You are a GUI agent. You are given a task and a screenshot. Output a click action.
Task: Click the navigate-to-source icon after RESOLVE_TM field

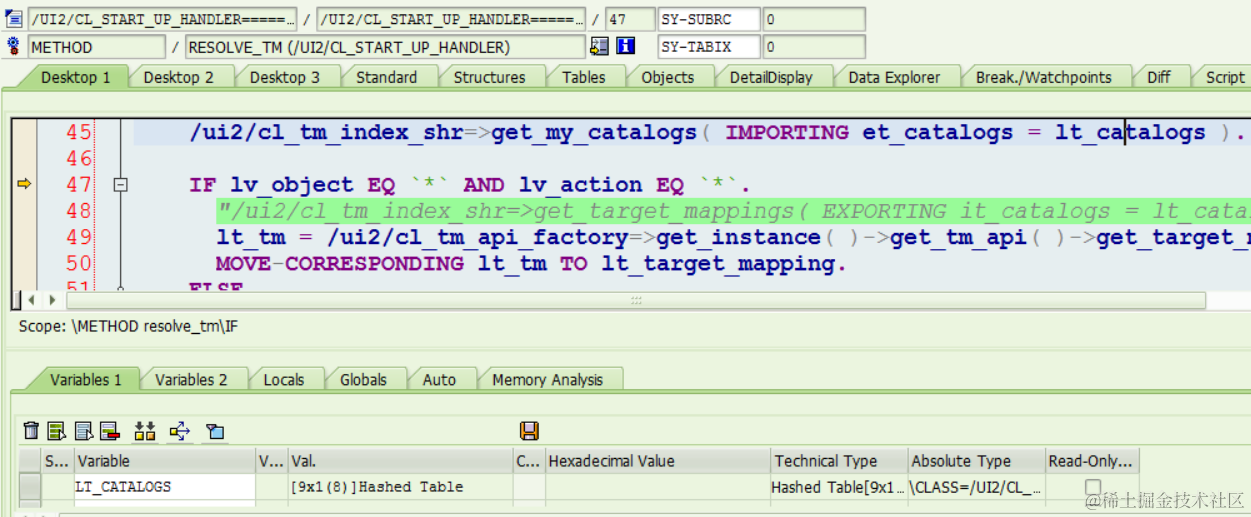(x=600, y=46)
